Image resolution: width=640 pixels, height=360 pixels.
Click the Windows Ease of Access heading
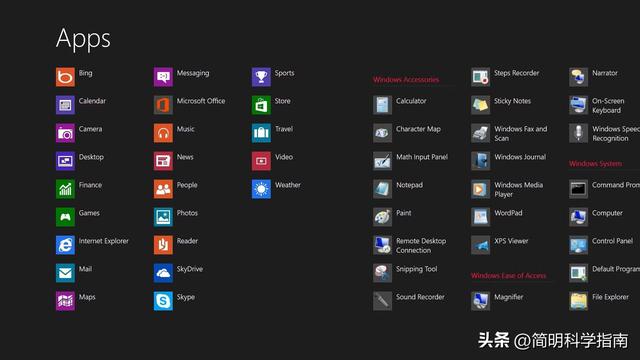pyautogui.click(x=508, y=276)
